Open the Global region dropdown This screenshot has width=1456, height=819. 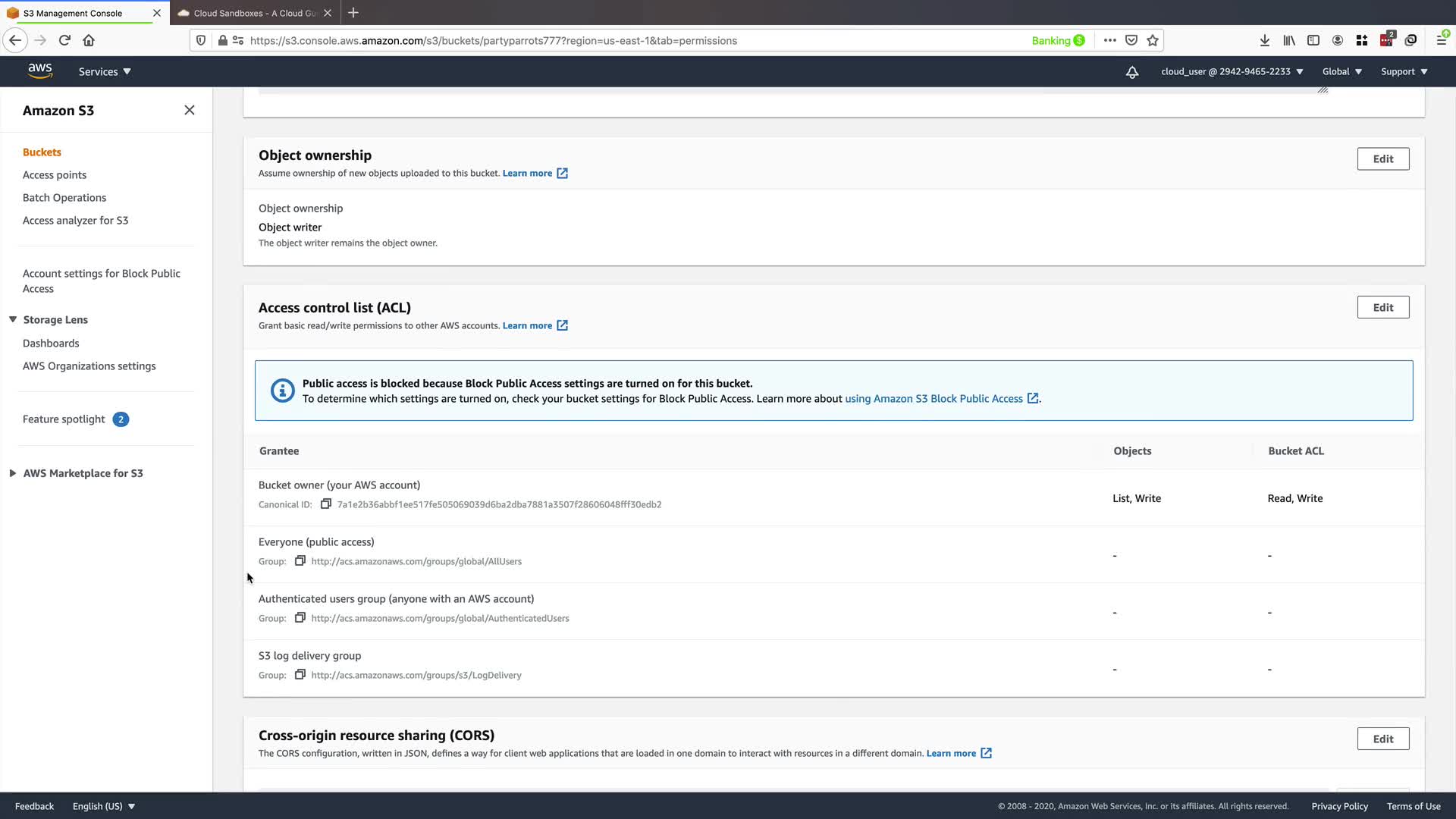pos(1341,72)
